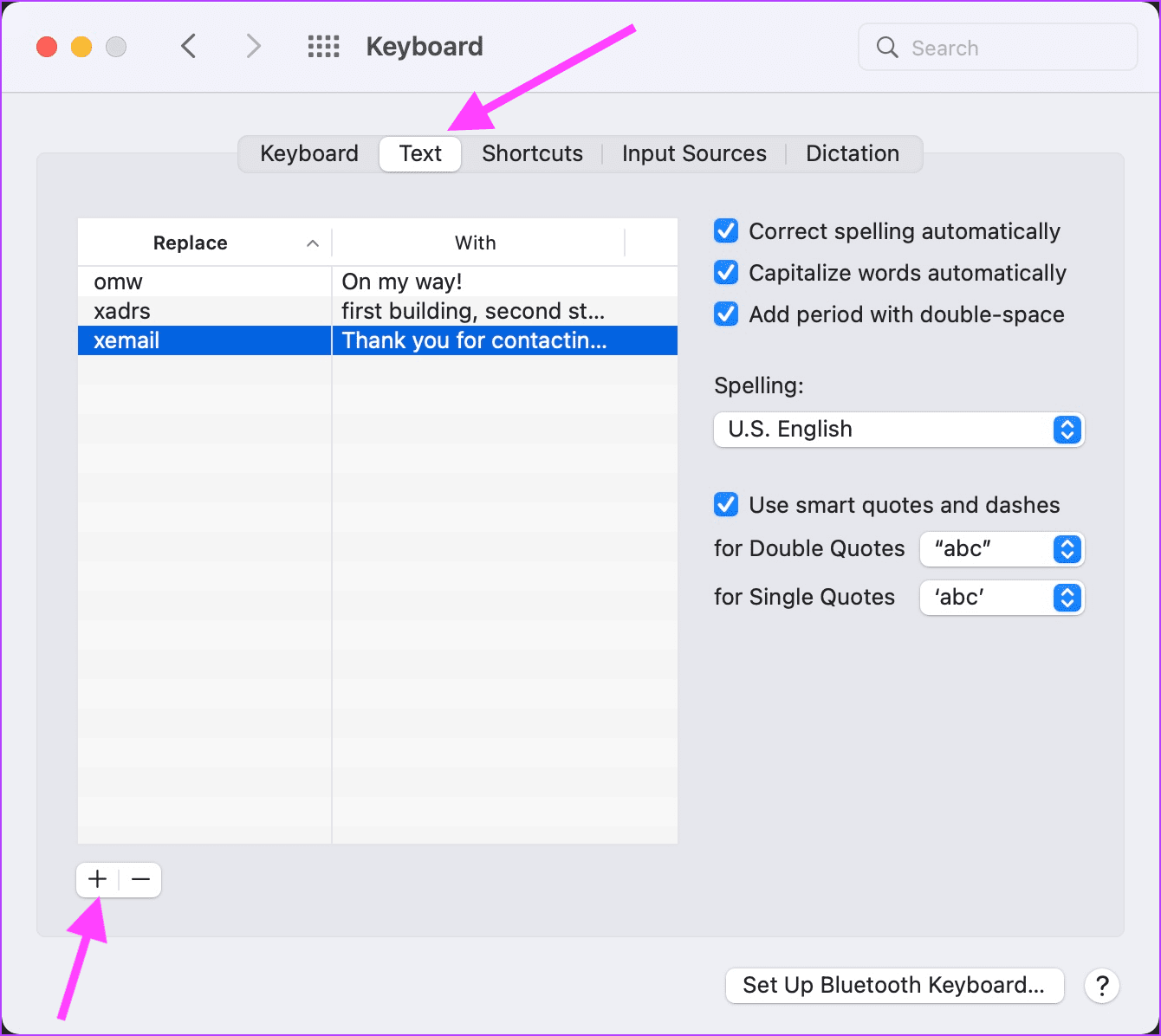Open the Dictation tab

click(853, 153)
